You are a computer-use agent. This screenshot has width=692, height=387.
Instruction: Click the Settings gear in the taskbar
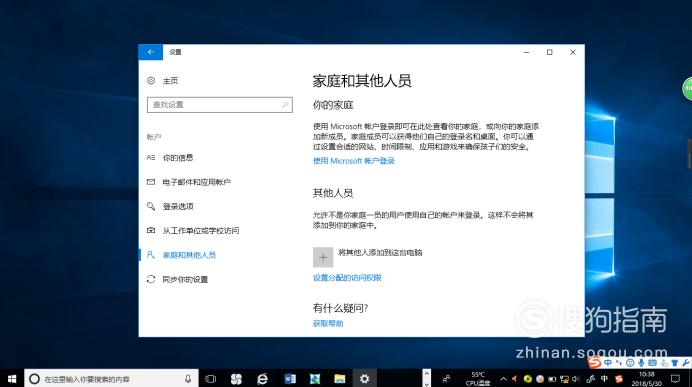(364, 379)
